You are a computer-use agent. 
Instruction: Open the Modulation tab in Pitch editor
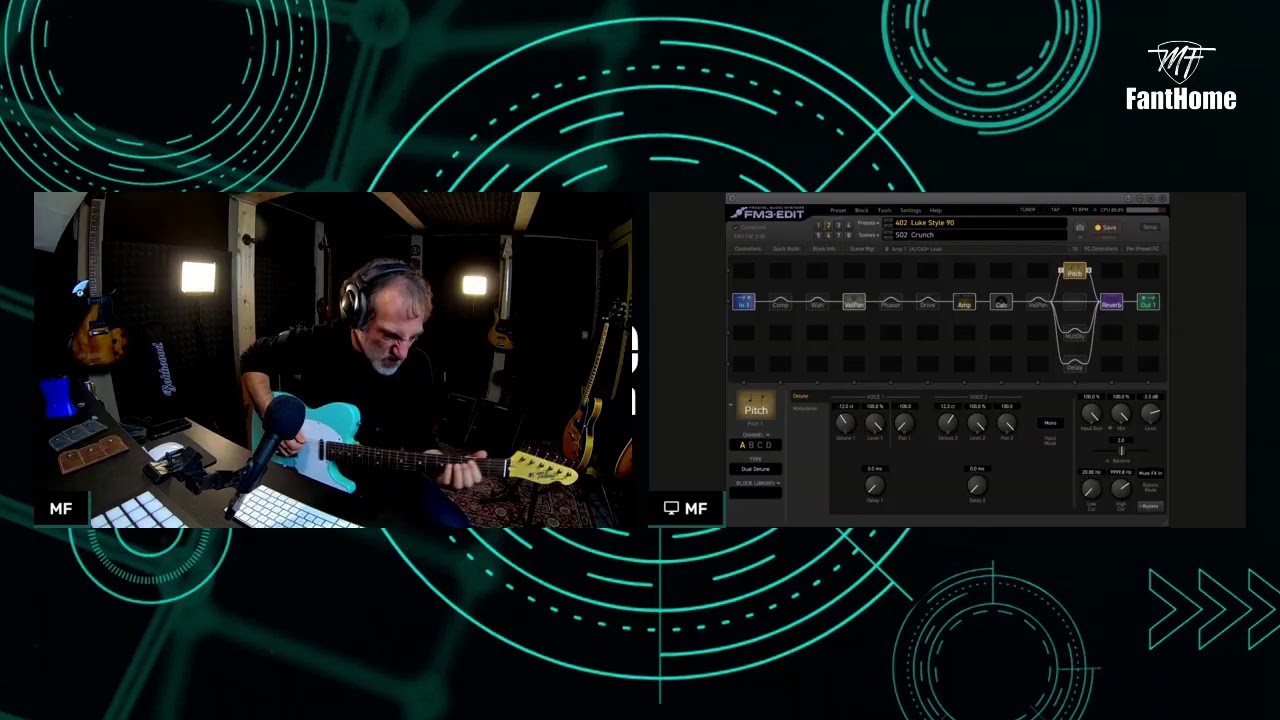click(805, 409)
